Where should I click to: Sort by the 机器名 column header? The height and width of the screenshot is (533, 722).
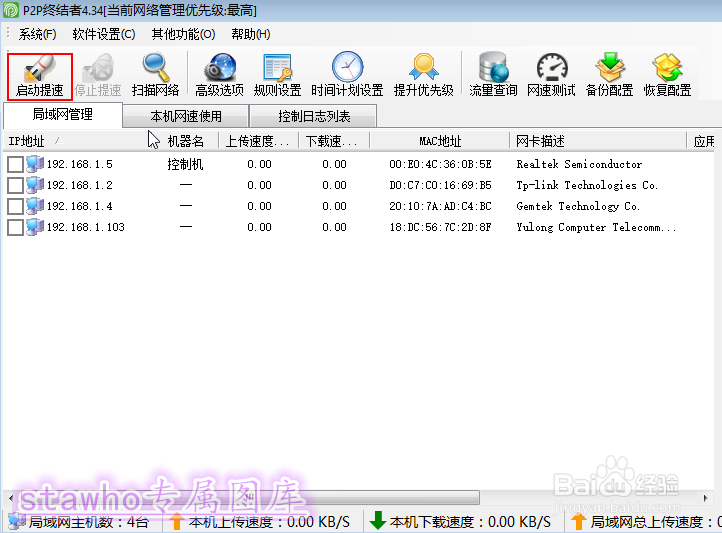(x=186, y=141)
